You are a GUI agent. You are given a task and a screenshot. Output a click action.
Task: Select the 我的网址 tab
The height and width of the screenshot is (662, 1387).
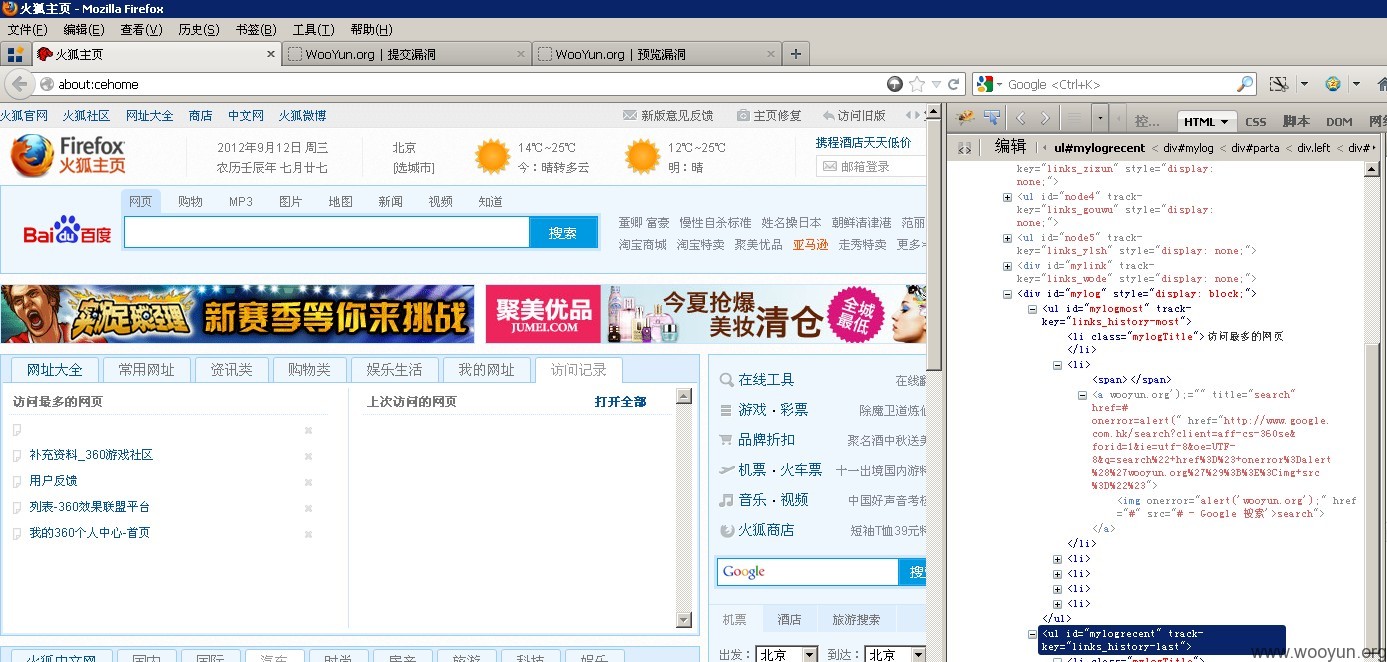[x=486, y=370]
